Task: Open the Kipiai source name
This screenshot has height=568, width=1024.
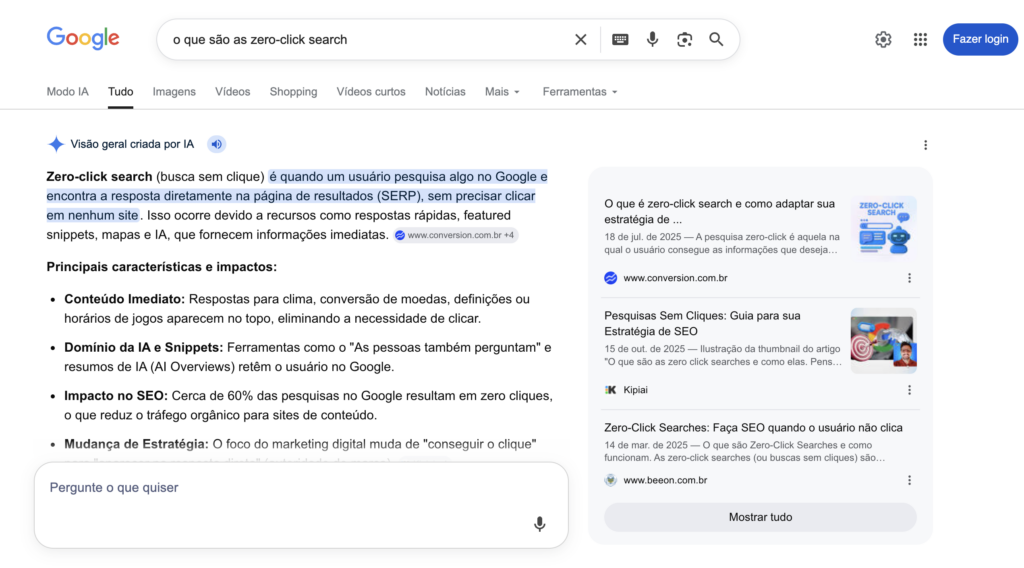Action: (635, 390)
